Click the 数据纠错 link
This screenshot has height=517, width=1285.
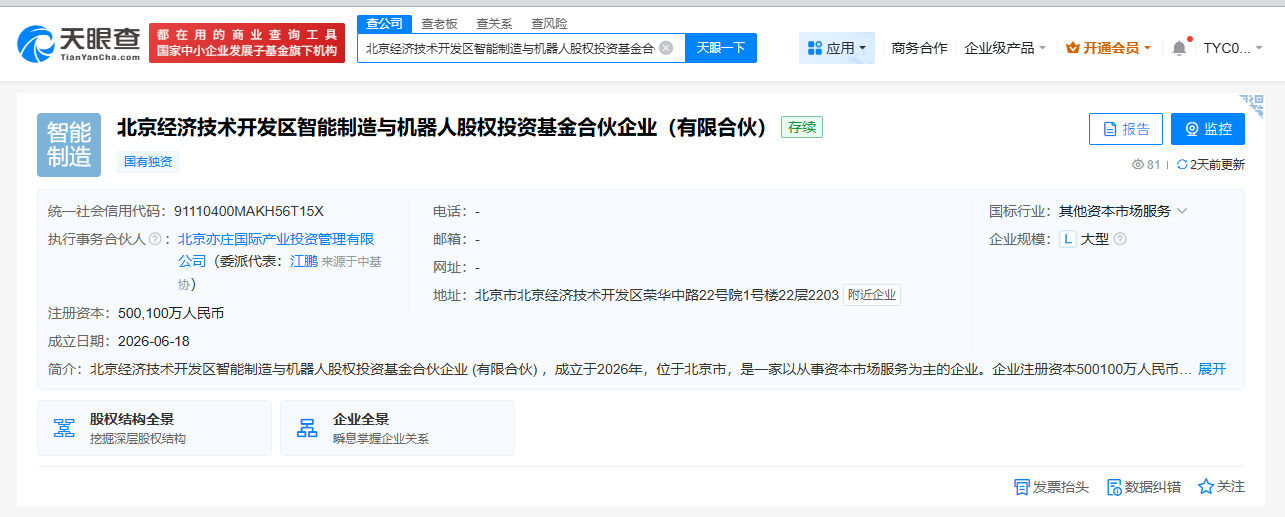point(1144,487)
